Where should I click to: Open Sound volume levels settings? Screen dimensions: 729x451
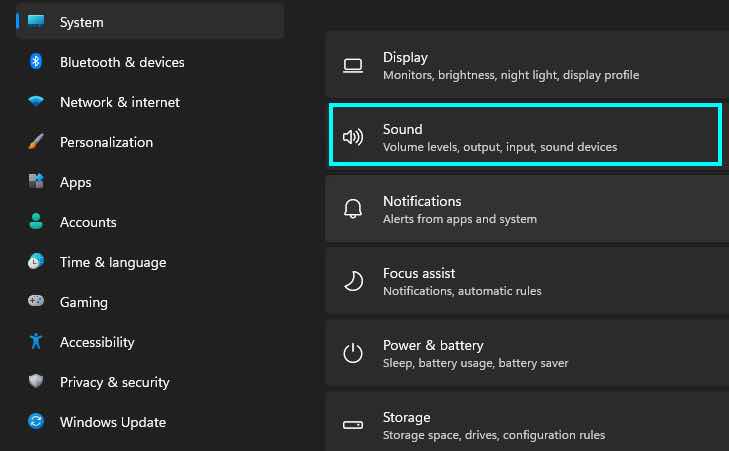point(525,137)
